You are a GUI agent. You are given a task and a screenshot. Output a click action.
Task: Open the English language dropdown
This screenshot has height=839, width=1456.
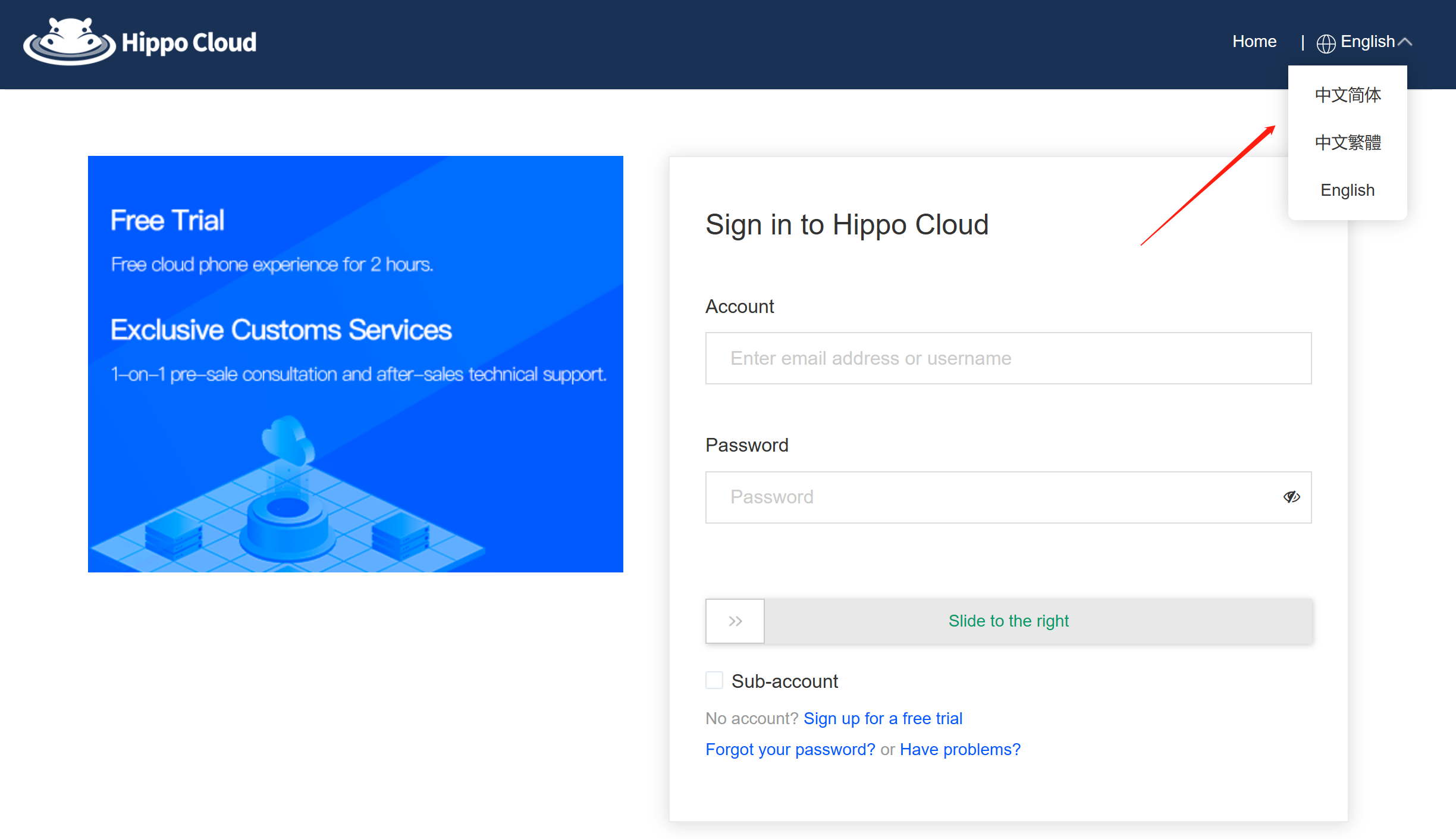click(1367, 42)
